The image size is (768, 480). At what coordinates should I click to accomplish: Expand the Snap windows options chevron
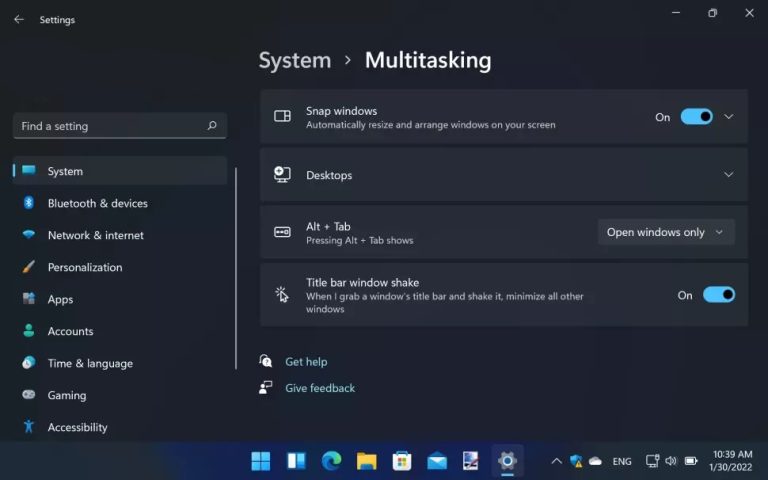pyautogui.click(x=729, y=117)
